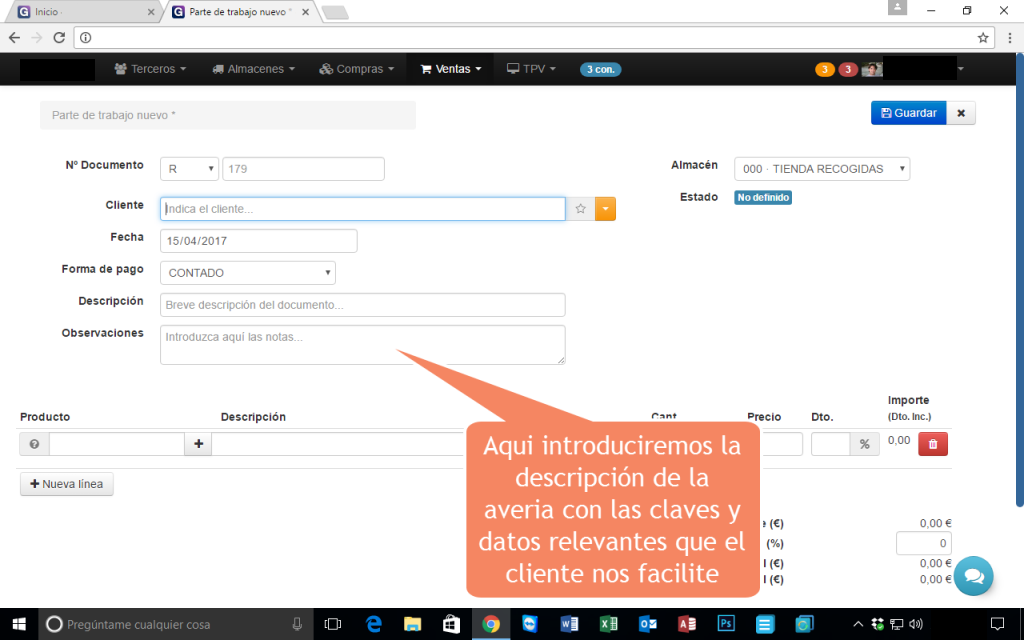This screenshot has height=640, width=1024.
Task: Click the orange notification badge showing 3
Action: (824, 69)
